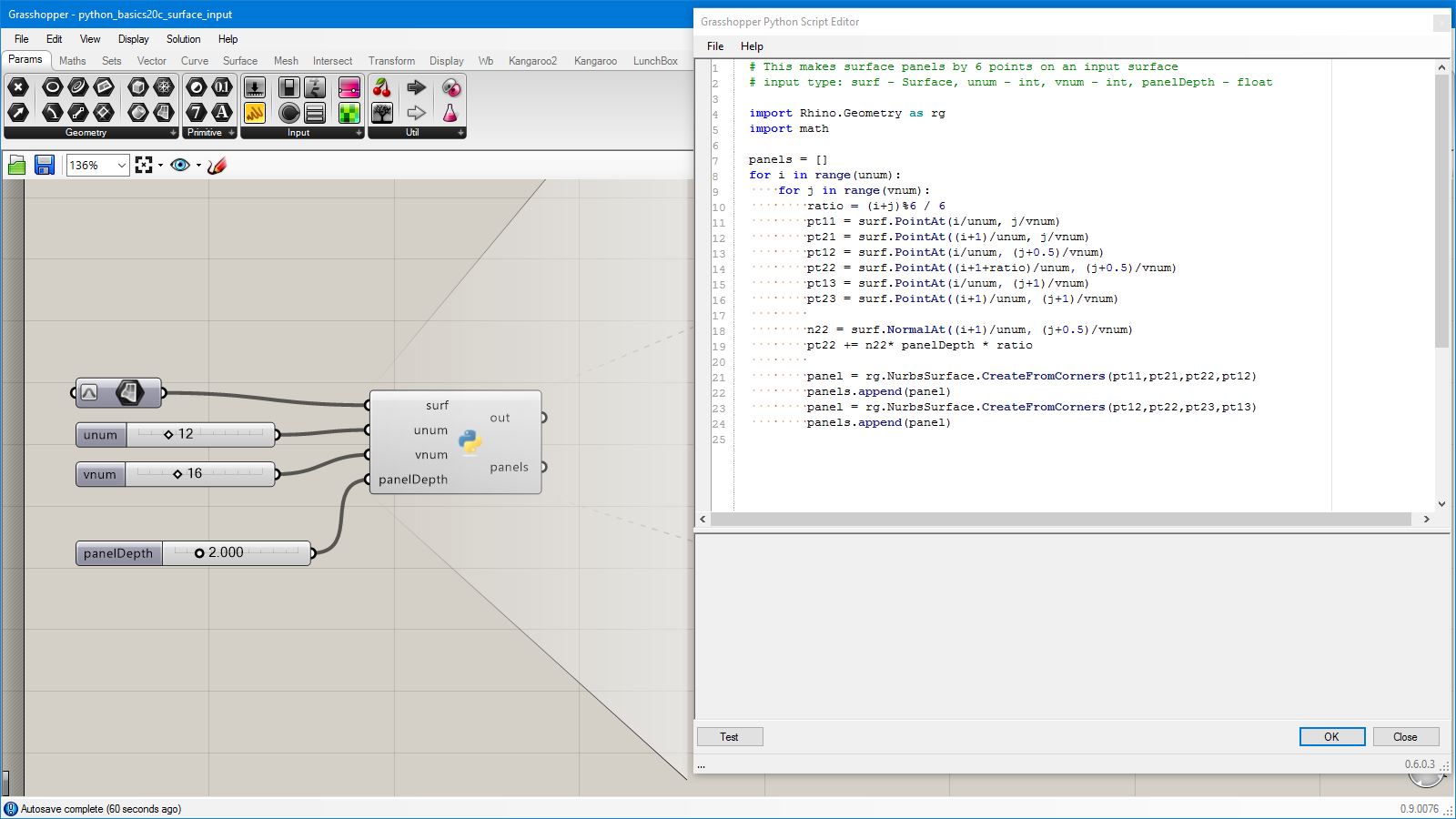1456x819 pixels.
Task: Click the 'import math' code line
Action: [x=789, y=128]
